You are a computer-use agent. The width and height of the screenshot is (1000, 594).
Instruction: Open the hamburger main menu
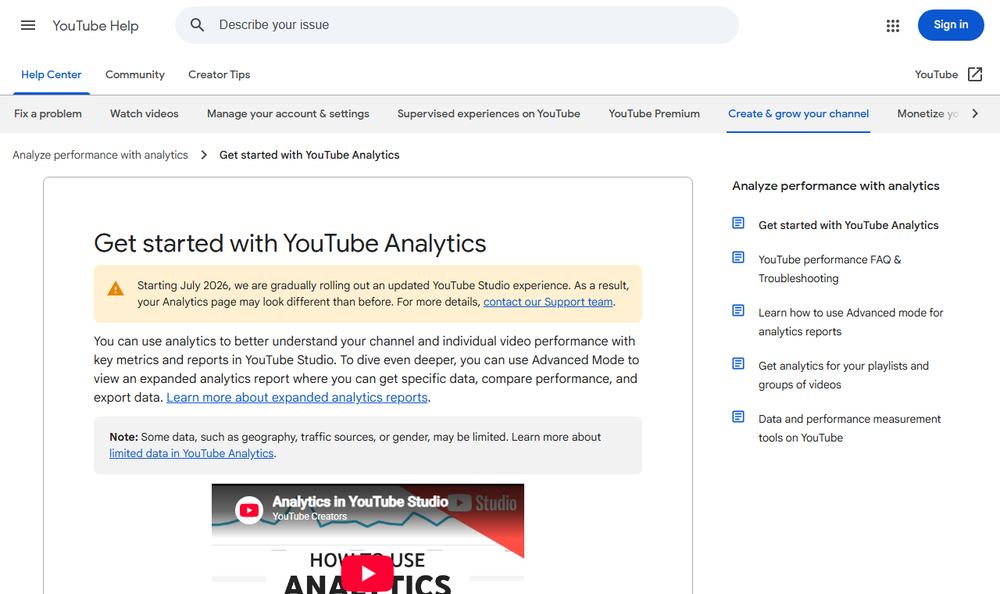click(x=28, y=26)
